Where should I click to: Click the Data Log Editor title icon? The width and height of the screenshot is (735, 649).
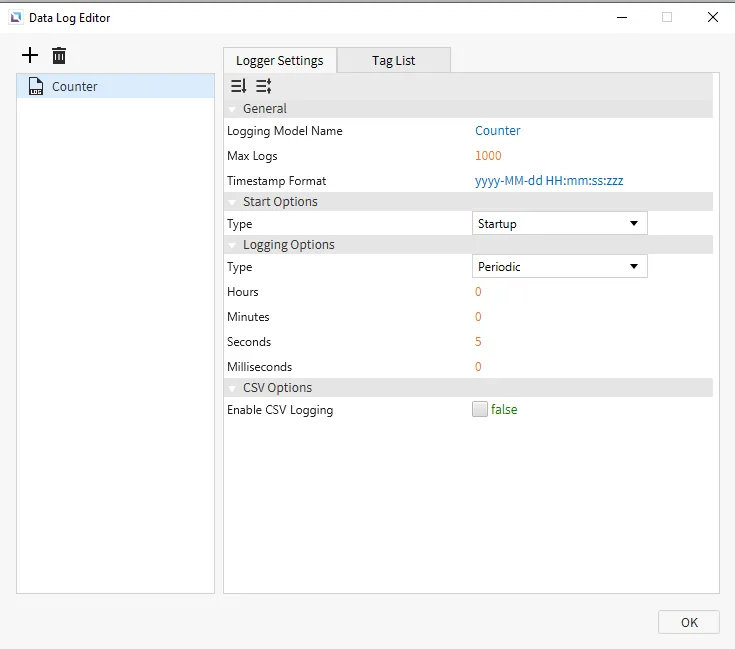tap(14, 17)
